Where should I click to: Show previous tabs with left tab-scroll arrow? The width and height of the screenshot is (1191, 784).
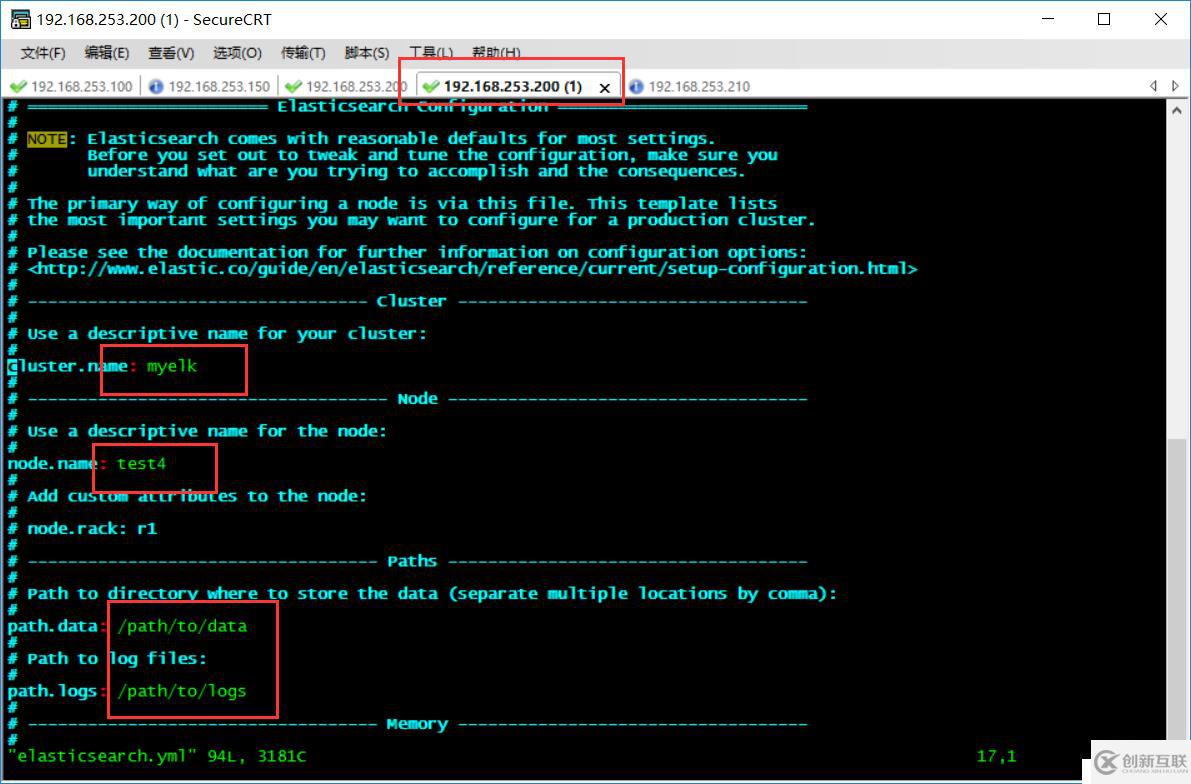pos(1154,86)
